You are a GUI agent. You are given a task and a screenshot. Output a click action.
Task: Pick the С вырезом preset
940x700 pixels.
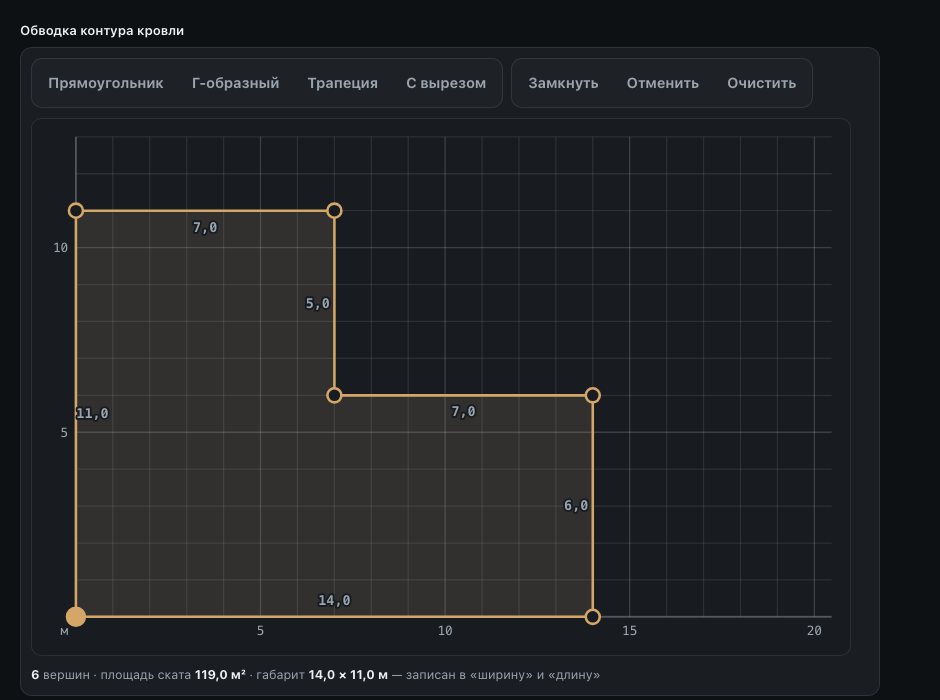coord(446,83)
